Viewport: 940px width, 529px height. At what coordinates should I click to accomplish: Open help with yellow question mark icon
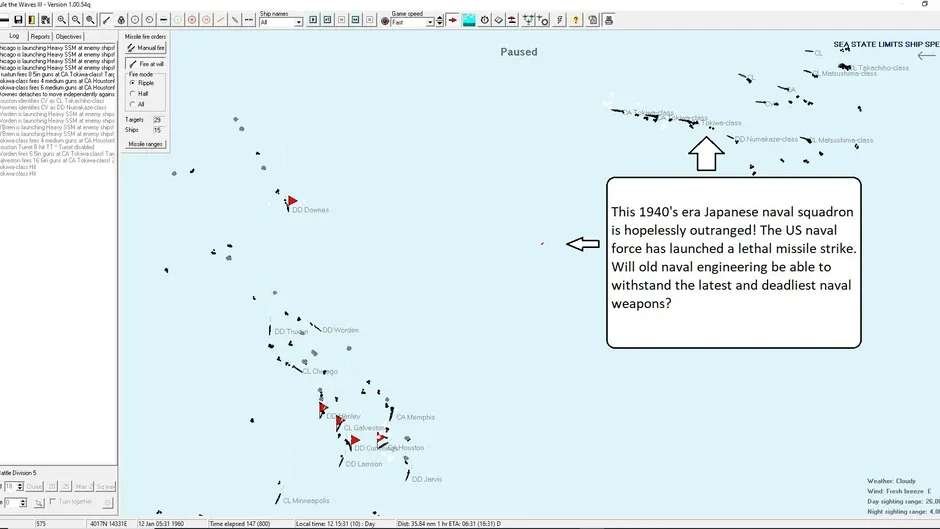(576, 20)
